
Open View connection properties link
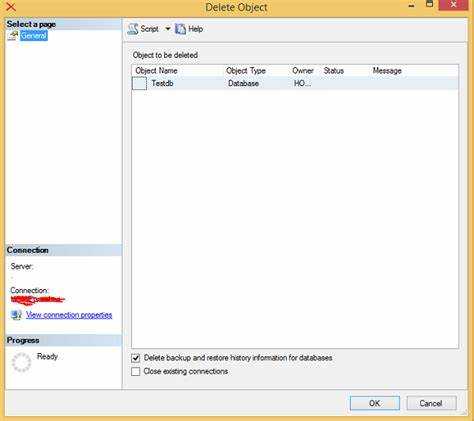click(69, 315)
